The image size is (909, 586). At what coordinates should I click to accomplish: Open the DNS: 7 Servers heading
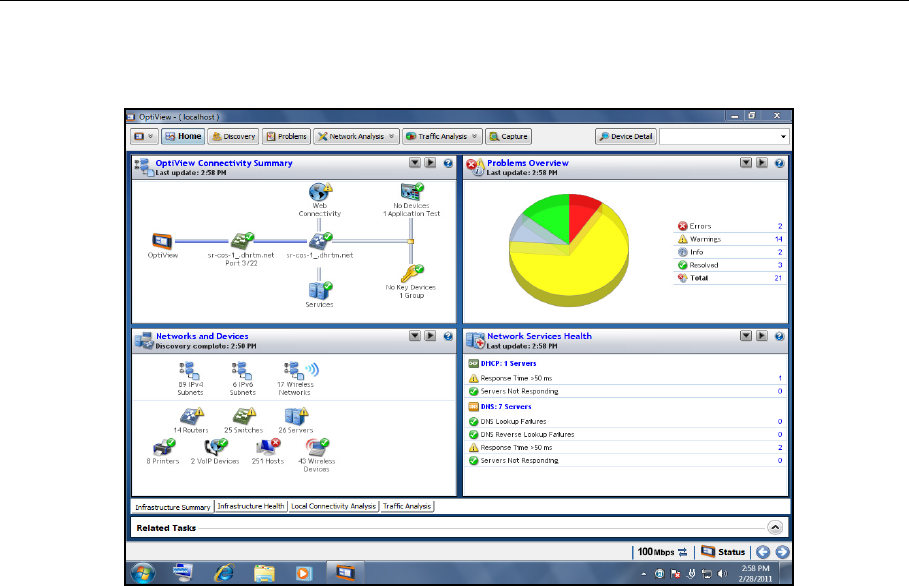coord(506,407)
